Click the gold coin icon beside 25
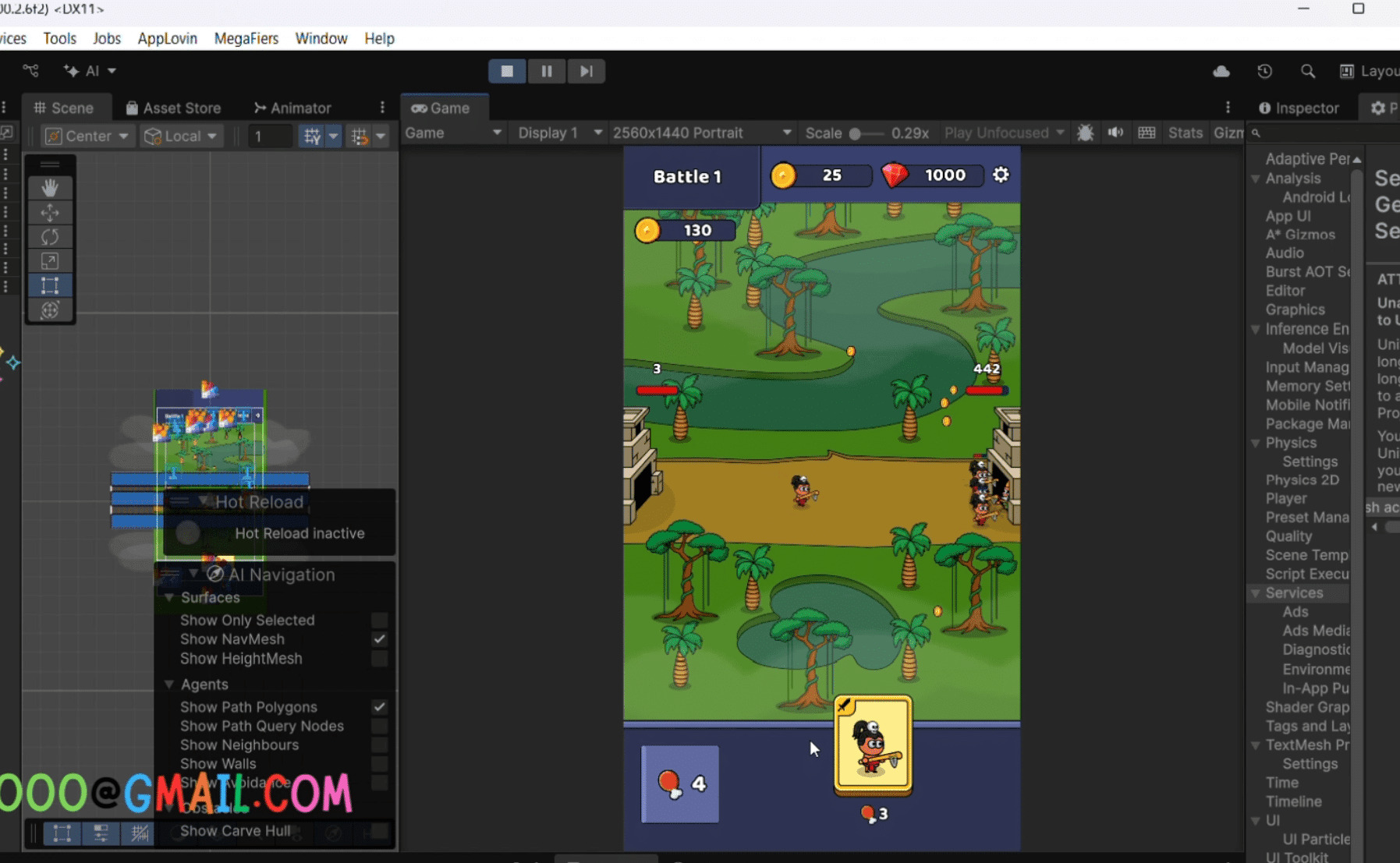 (783, 175)
